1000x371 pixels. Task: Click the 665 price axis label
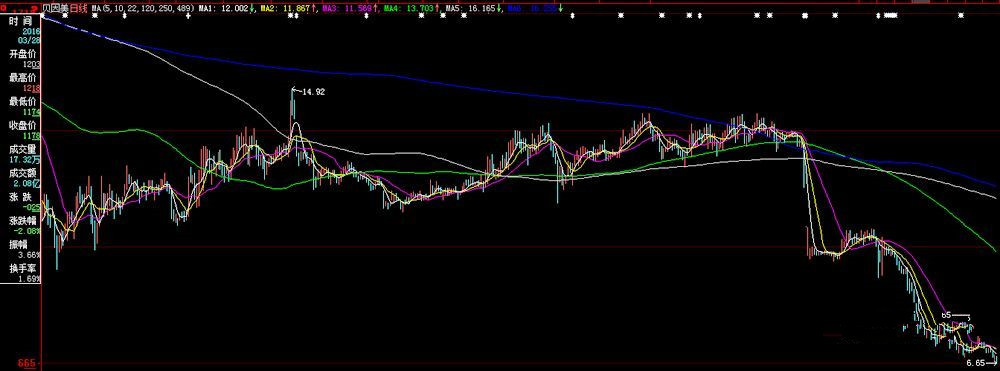26,363
